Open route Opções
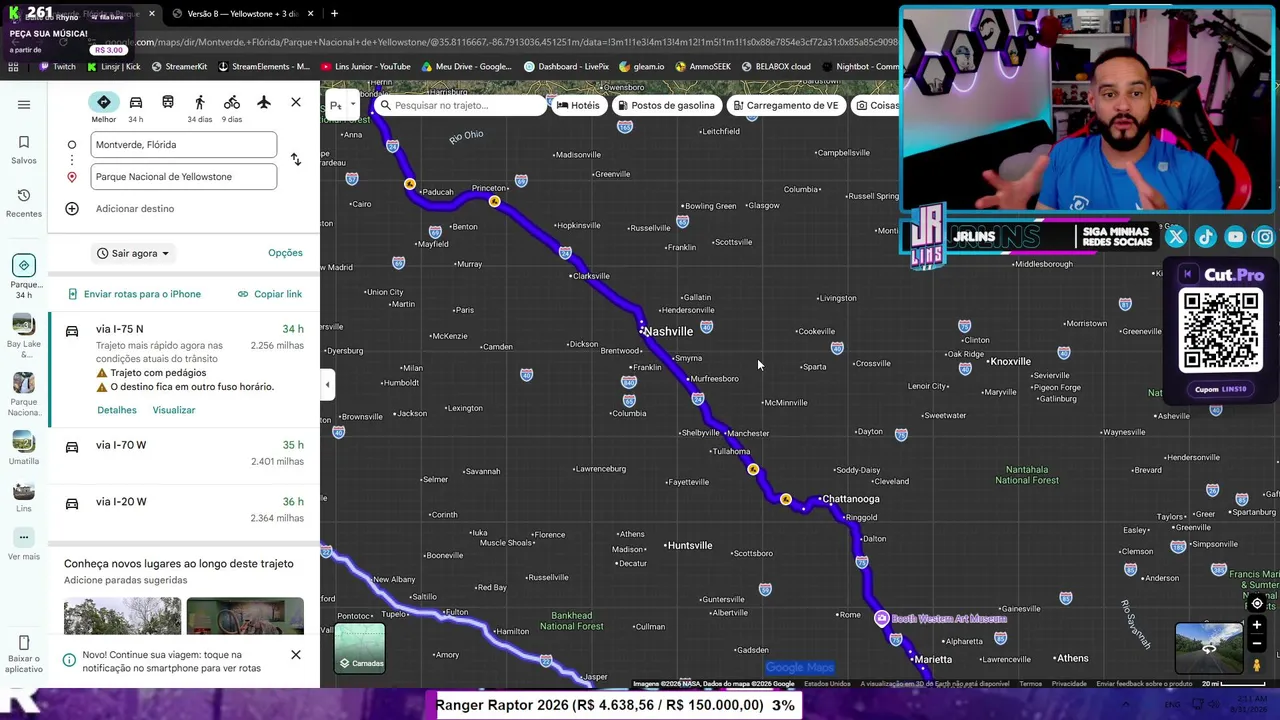Image resolution: width=1280 pixels, height=720 pixels. [285, 253]
